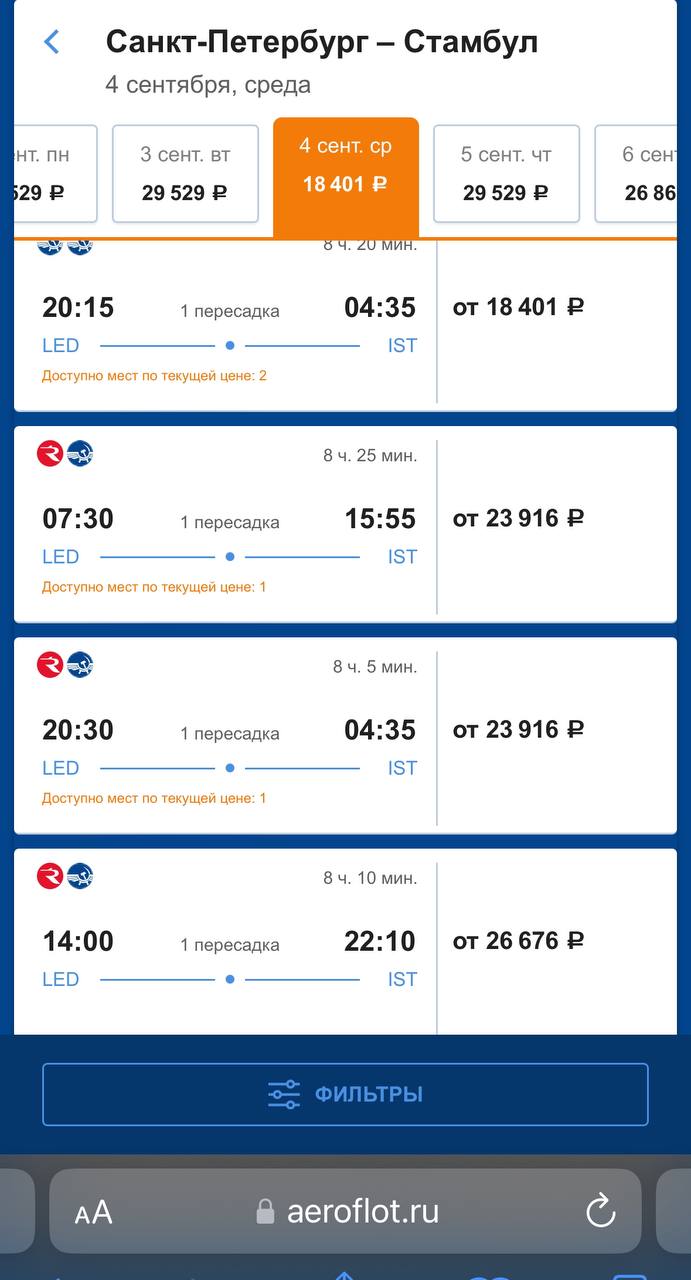Open the AA text size menu
This screenshot has width=691, height=1280.
[x=93, y=1213]
